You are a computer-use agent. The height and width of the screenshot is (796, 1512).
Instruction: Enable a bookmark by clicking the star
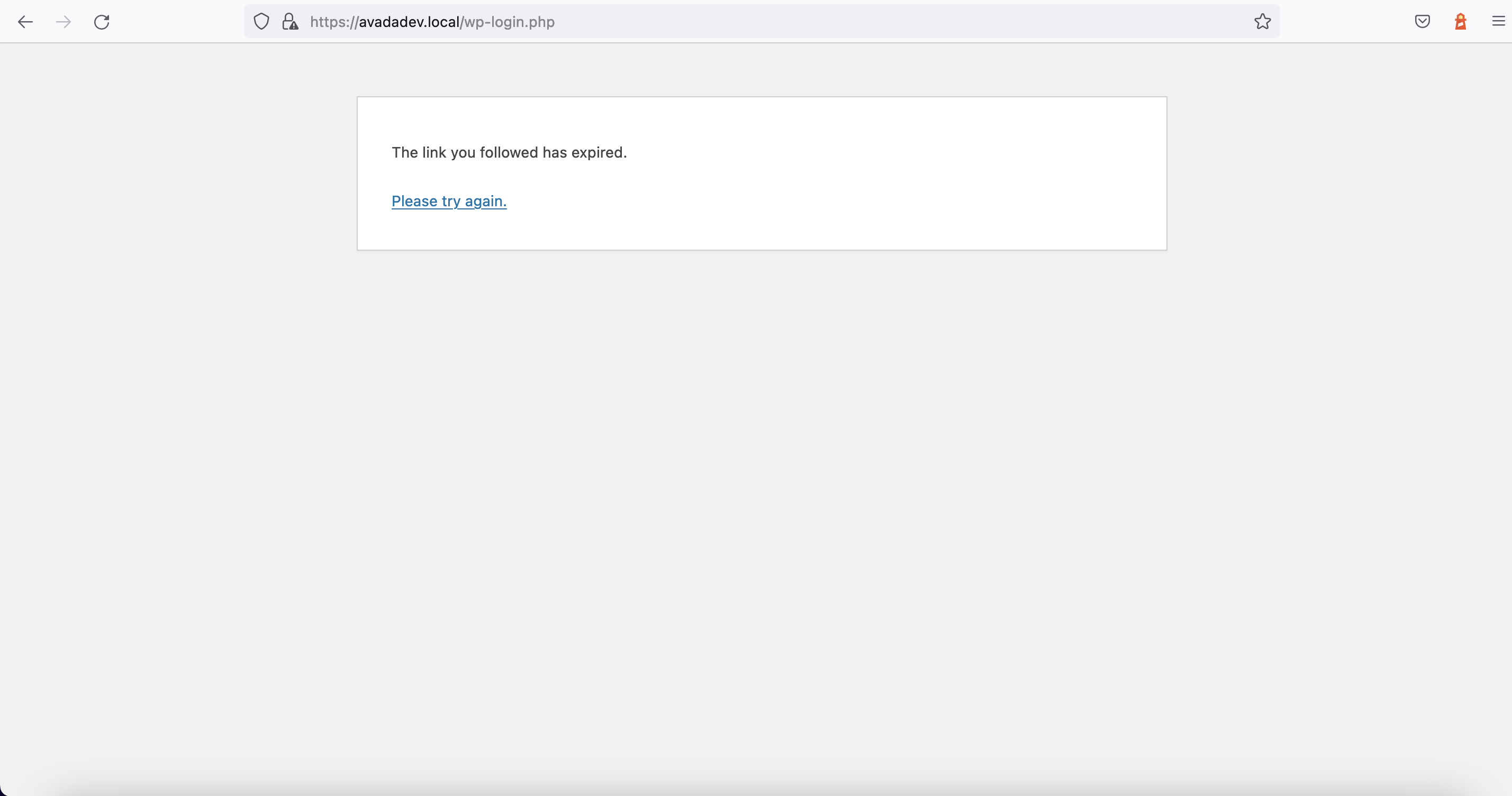(1263, 22)
